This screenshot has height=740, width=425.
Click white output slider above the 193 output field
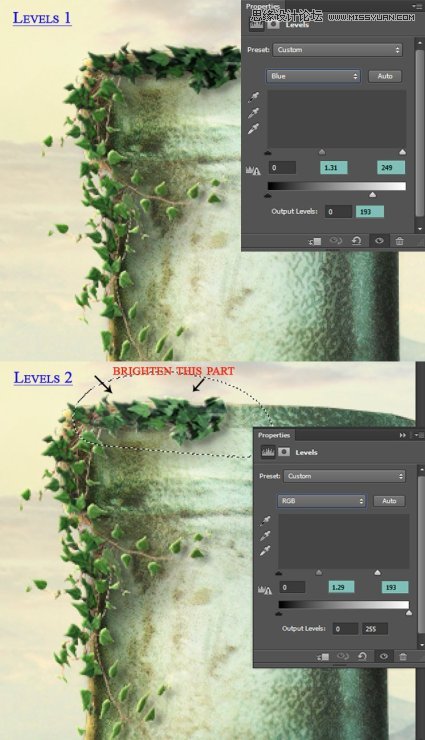(373, 194)
